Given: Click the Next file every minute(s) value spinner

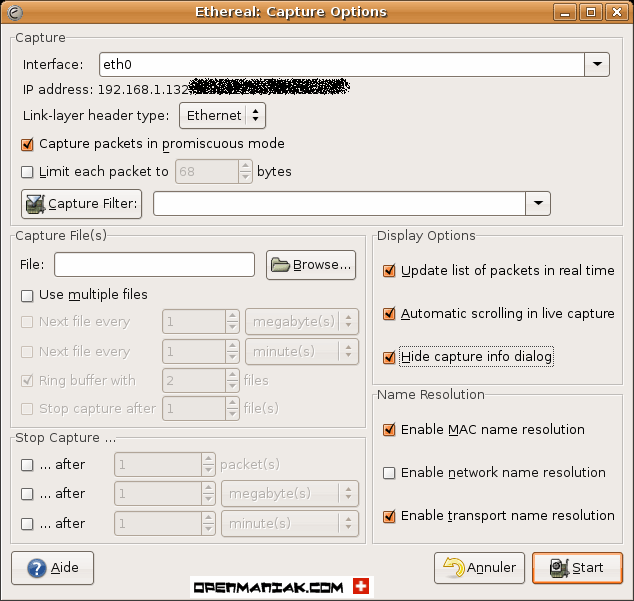Looking at the screenshot, I should click(201, 351).
